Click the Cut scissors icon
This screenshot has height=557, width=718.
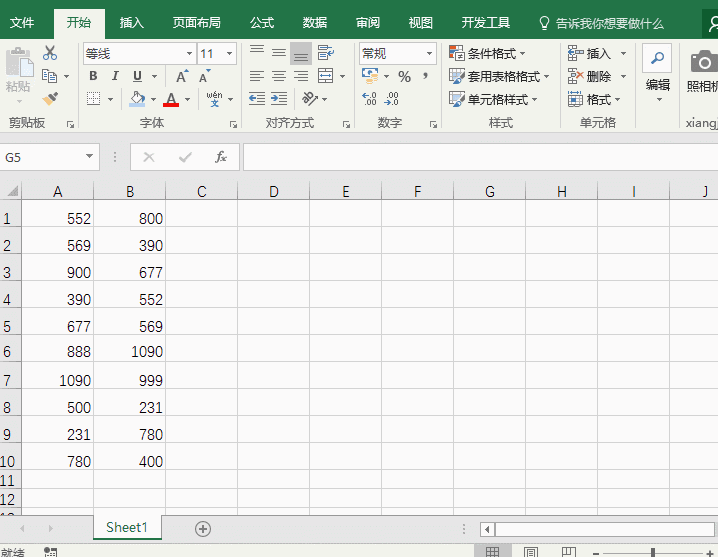coord(50,53)
